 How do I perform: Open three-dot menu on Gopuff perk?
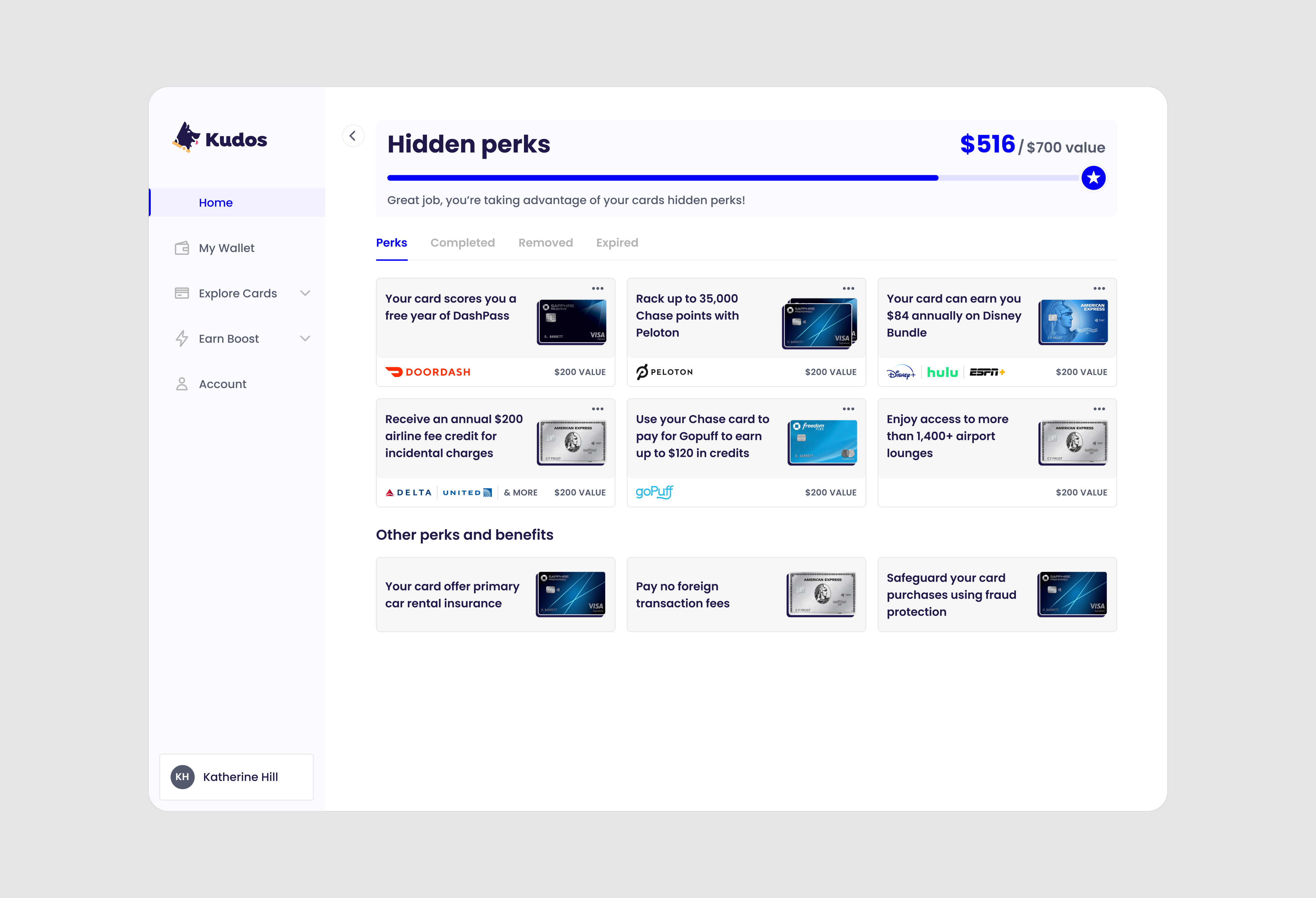pyautogui.click(x=848, y=409)
